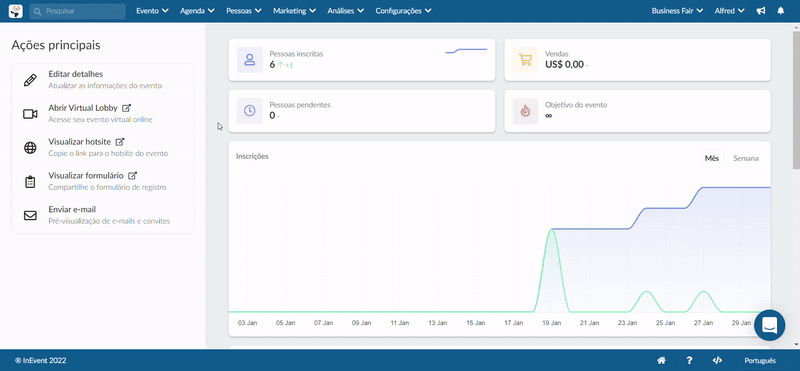Click the Pessoas inscritas sparkline
This screenshot has width=800, height=371.
tap(466, 51)
